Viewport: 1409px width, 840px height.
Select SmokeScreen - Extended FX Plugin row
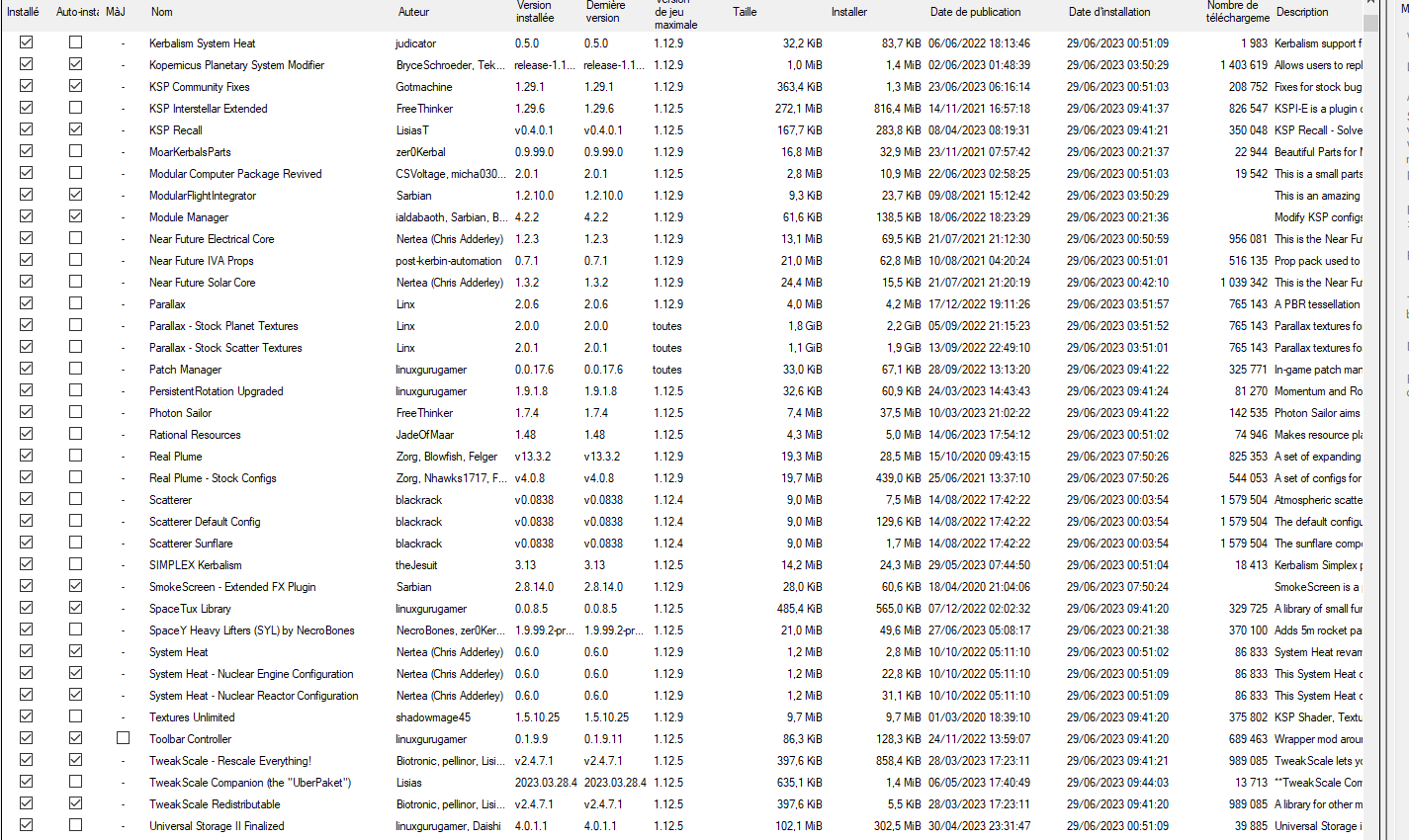tap(232, 587)
